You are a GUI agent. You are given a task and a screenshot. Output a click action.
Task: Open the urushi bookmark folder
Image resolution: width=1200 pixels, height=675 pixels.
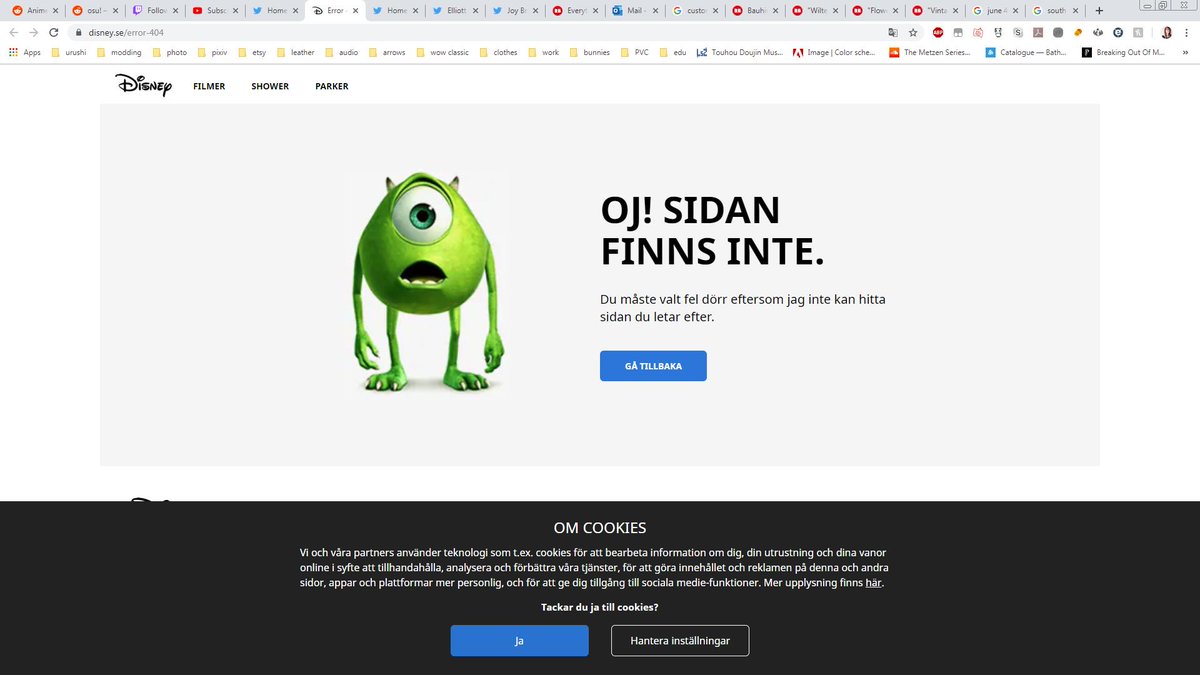pyautogui.click(x=68, y=52)
